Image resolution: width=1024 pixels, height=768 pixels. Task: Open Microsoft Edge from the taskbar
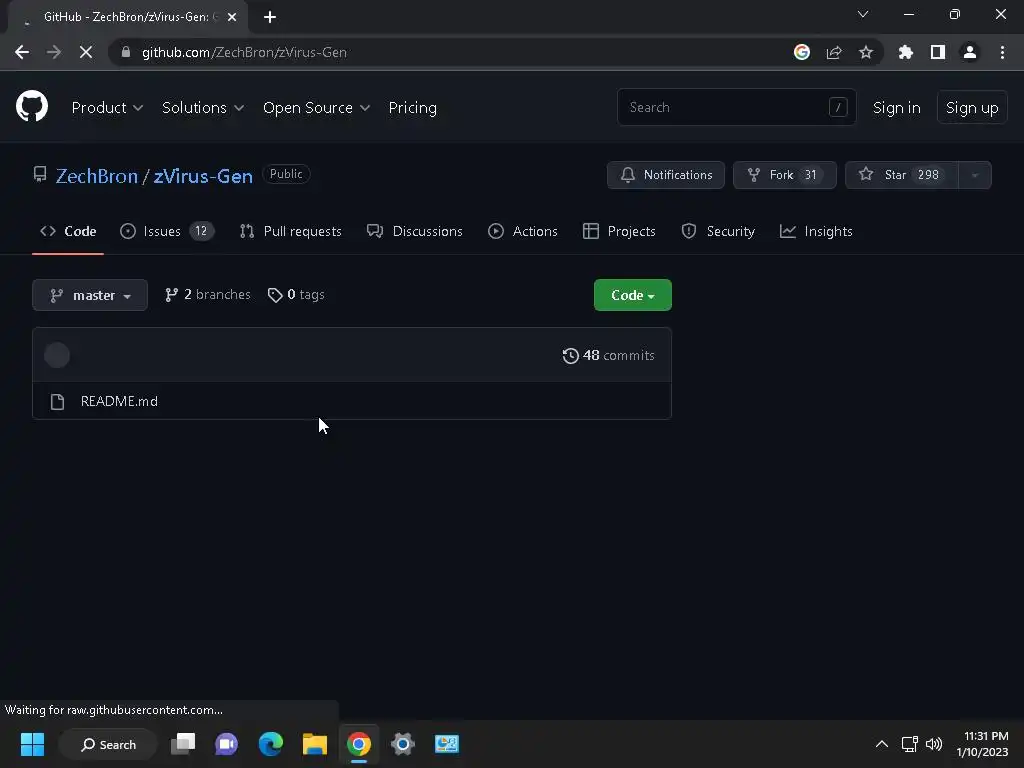tap(270, 744)
